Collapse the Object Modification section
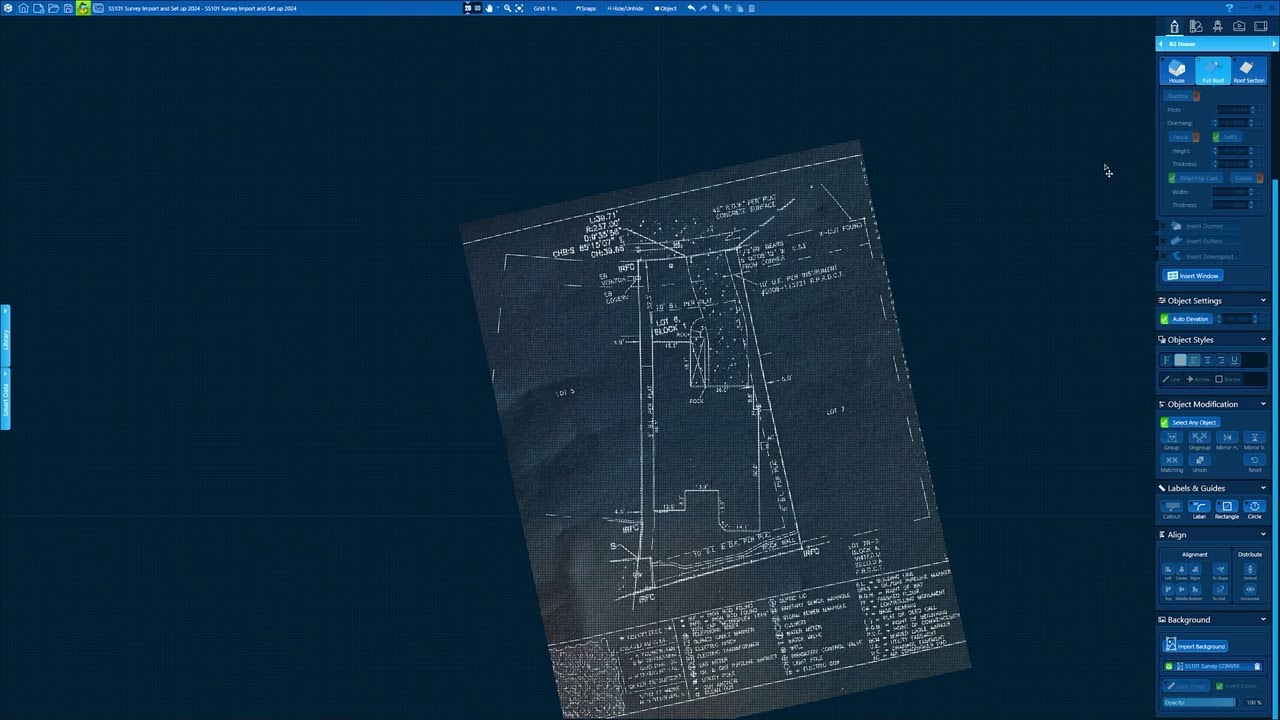Screen dimensions: 1280x720 tap(1263, 404)
